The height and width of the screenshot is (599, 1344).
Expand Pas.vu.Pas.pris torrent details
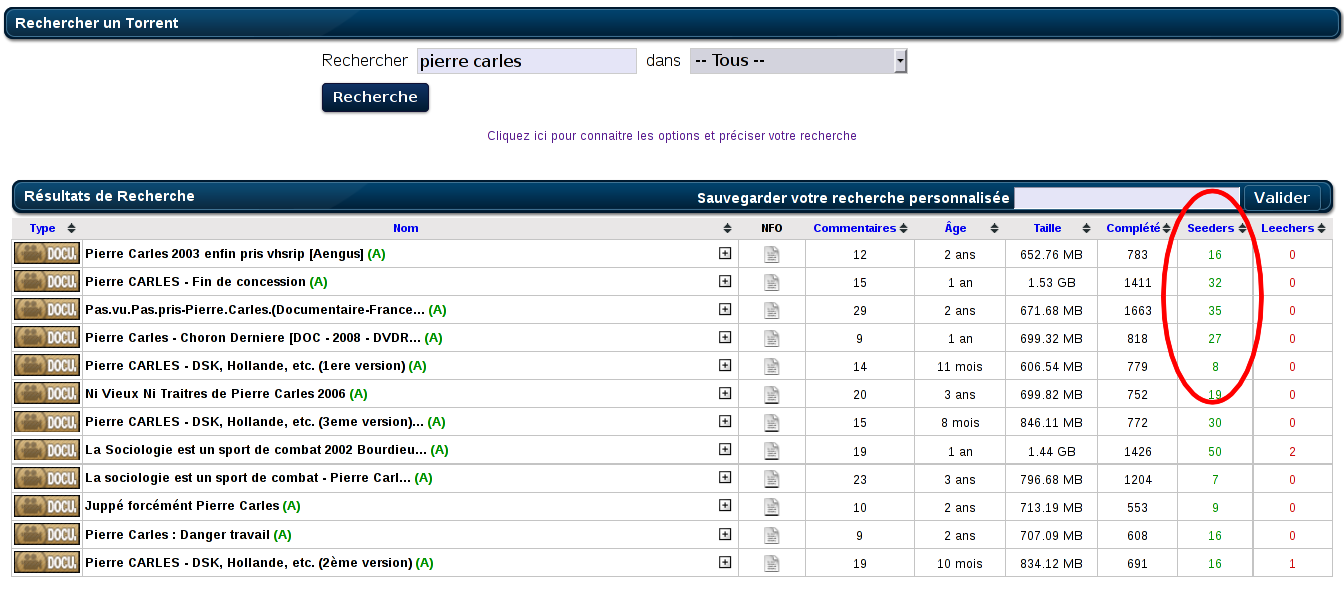tap(725, 309)
